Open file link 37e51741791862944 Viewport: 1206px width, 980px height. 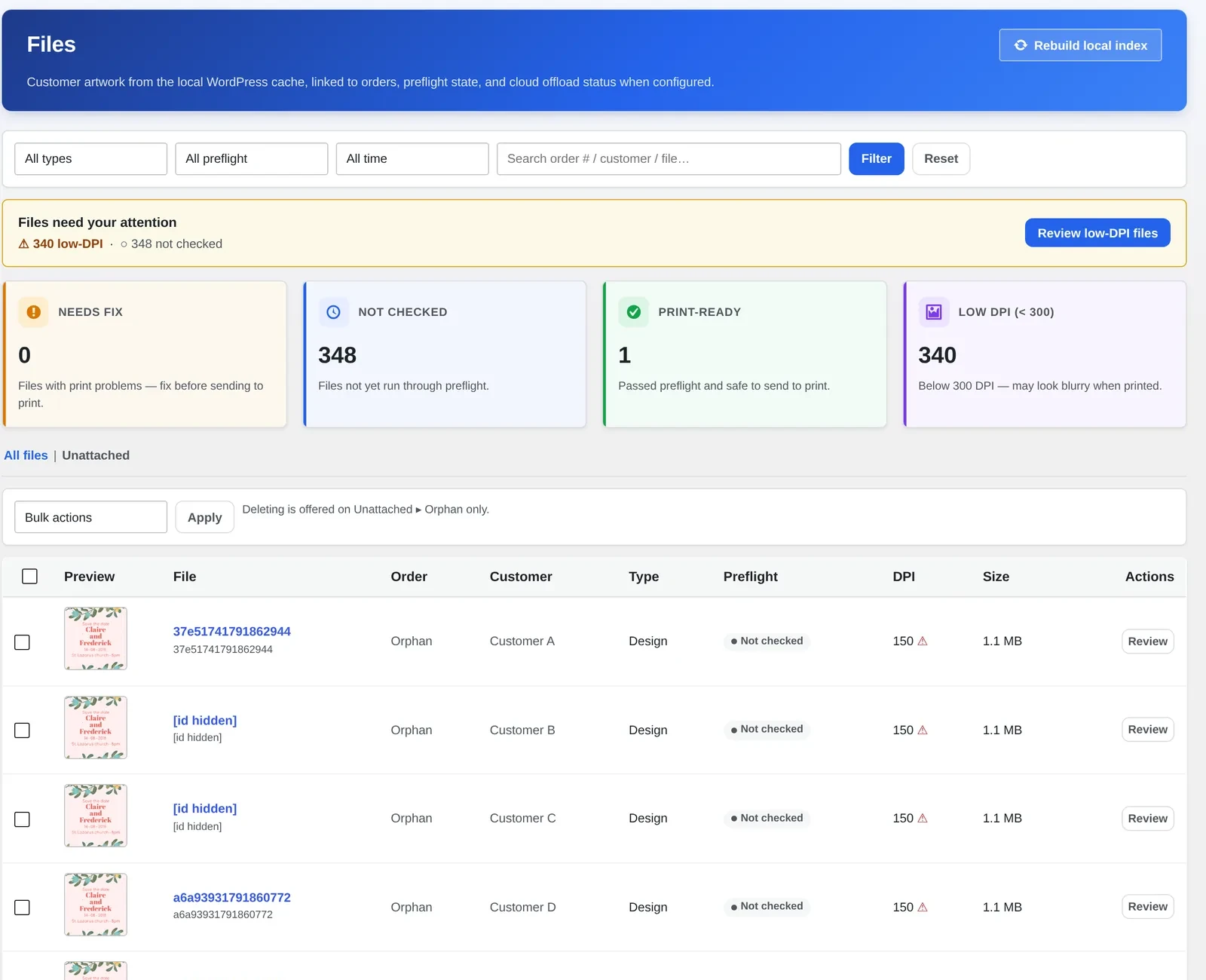pos(232,632)
